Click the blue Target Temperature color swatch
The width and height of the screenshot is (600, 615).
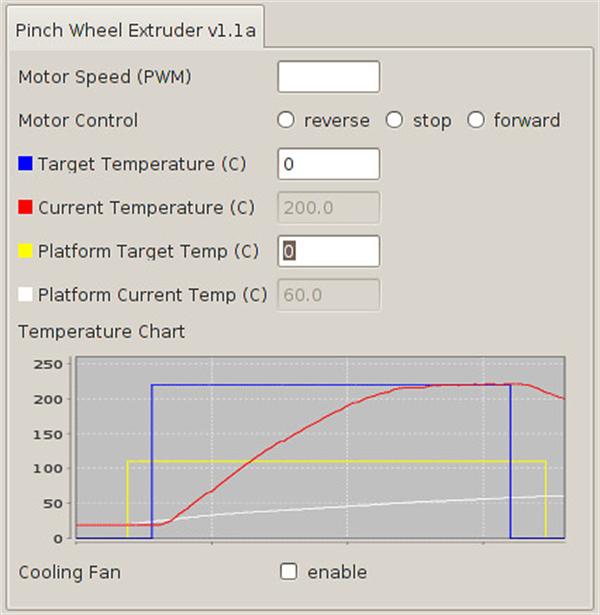(26, 164)
